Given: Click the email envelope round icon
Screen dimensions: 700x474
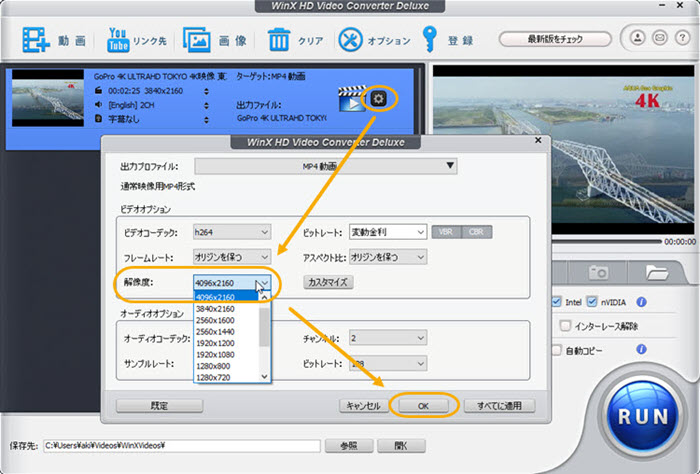Looking at the screenshot, I should (x=660, y=37).
